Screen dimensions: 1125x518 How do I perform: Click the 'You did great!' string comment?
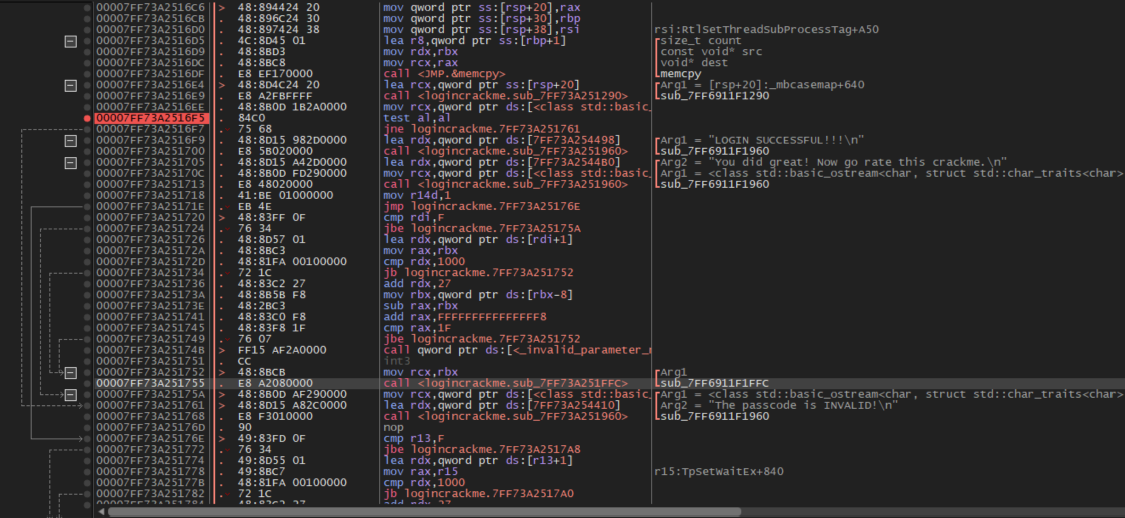[832, 163]
